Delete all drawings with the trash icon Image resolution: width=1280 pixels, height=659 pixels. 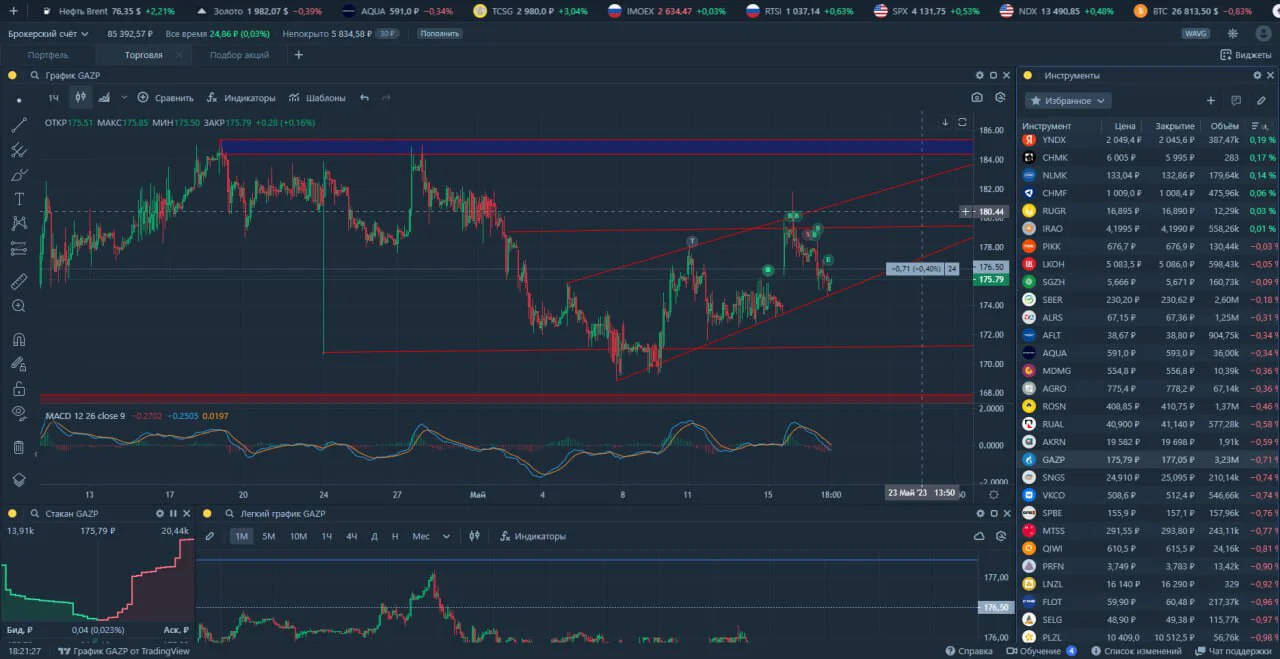19,447
